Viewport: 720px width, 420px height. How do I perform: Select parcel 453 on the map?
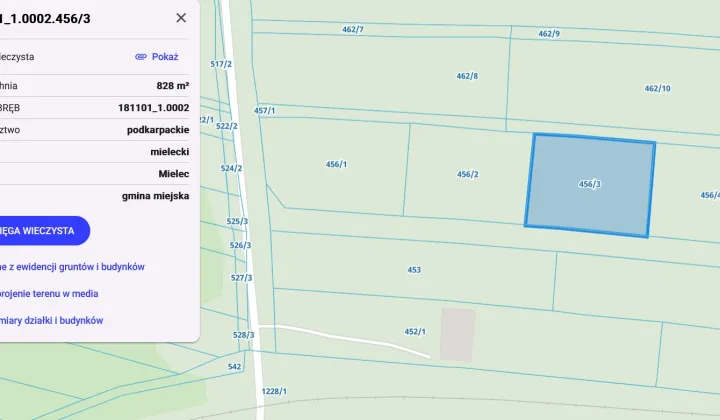coord(414,270)
